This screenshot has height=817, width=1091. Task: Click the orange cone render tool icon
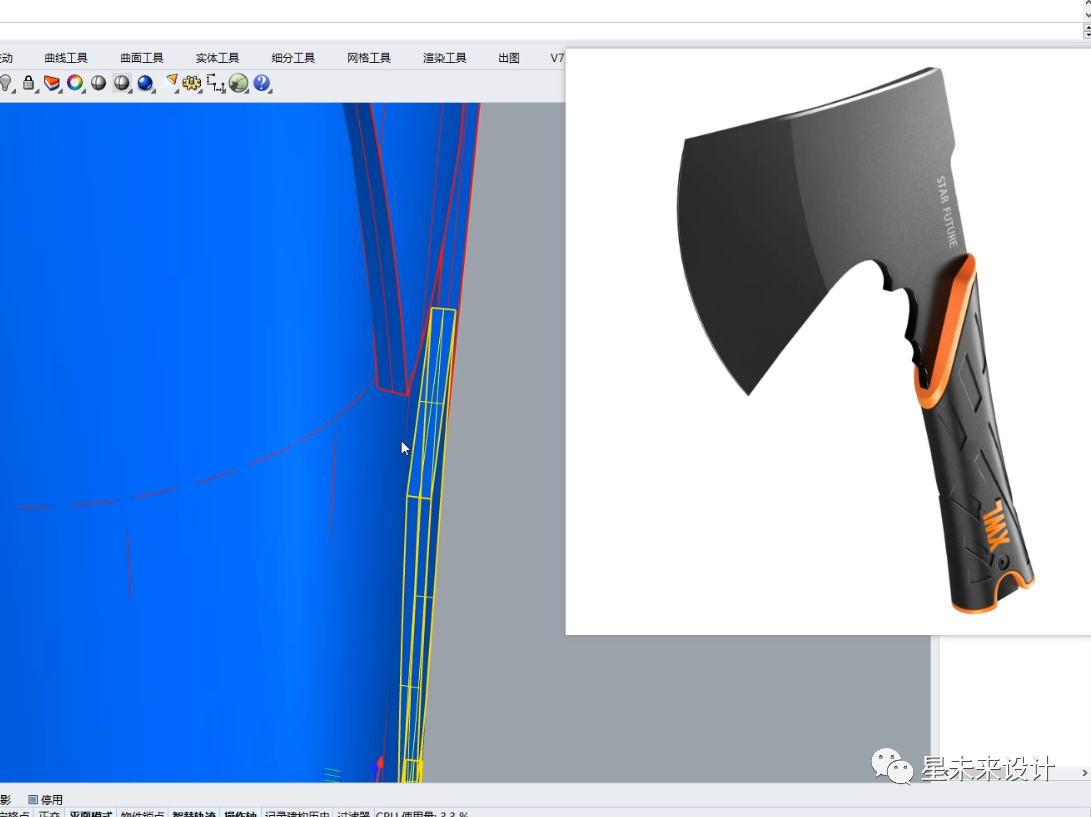point(171,83)
